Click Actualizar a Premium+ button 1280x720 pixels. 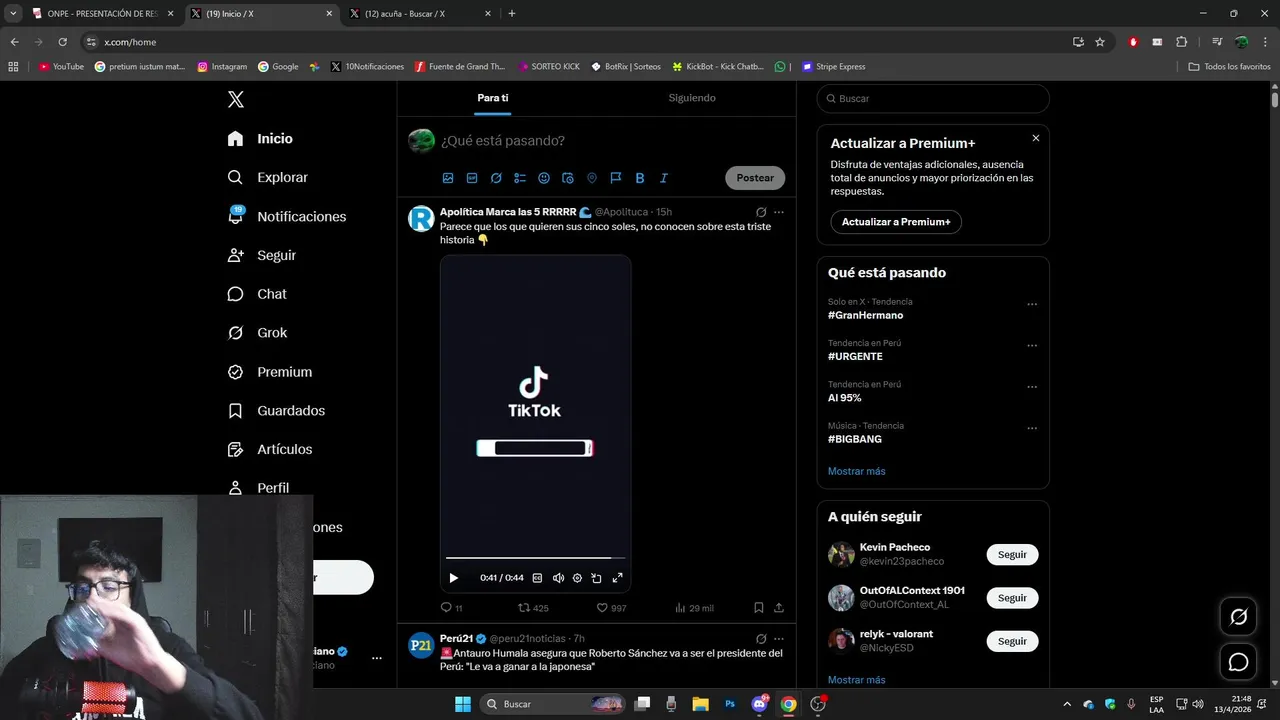(896, 222)
